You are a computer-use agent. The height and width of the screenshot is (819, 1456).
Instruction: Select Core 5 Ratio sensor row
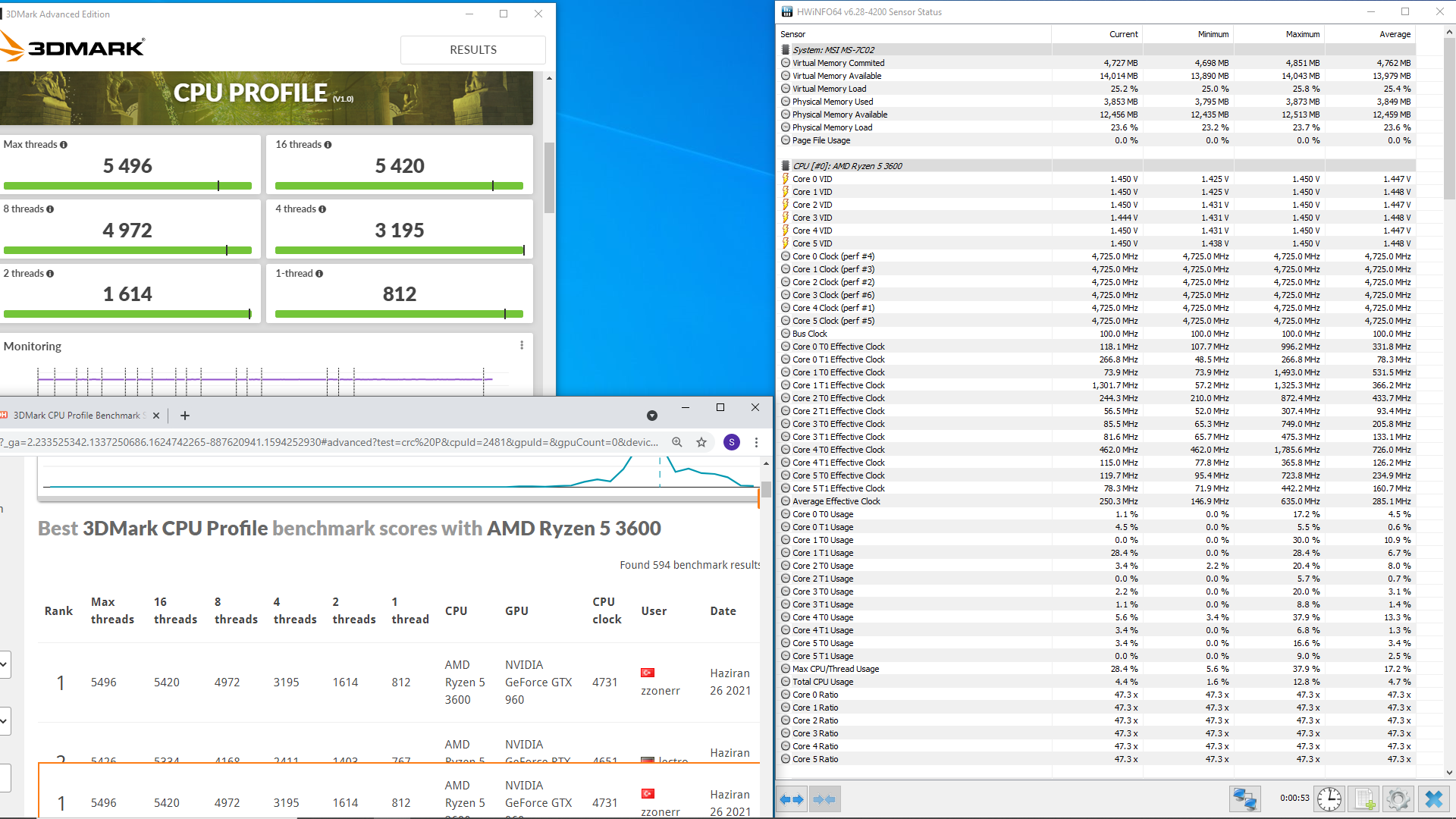pos(1096,759)
